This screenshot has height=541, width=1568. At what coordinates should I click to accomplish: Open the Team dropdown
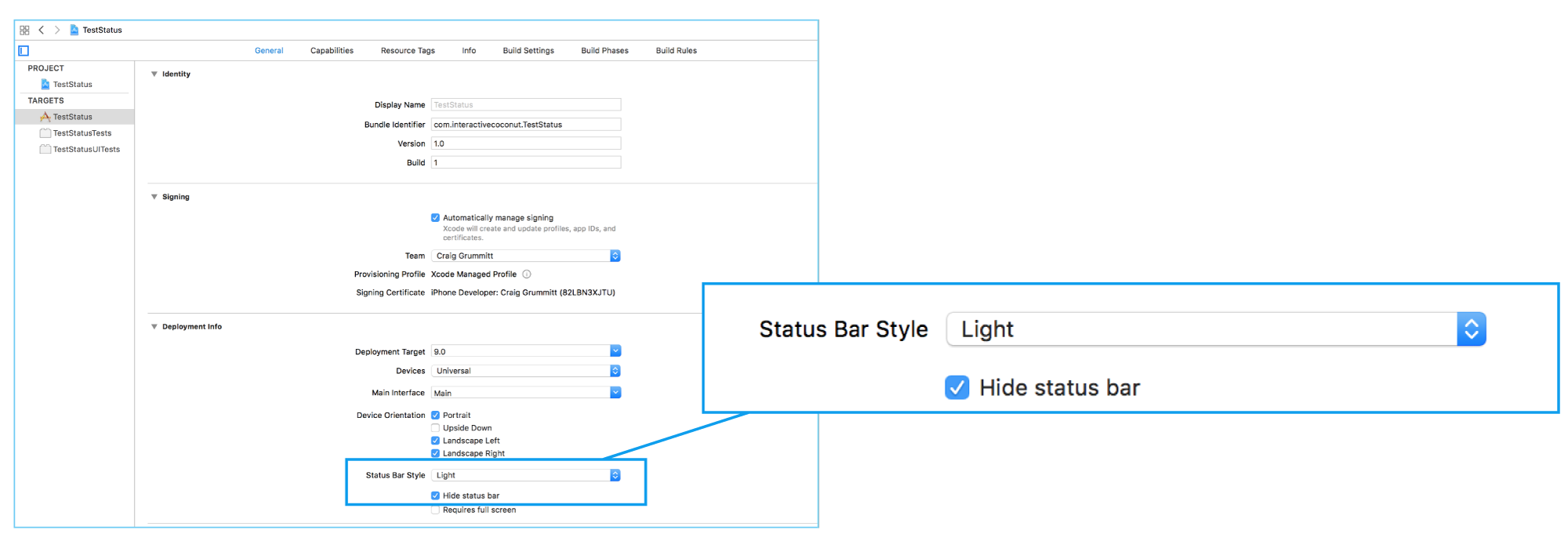[x=526, y=256]
